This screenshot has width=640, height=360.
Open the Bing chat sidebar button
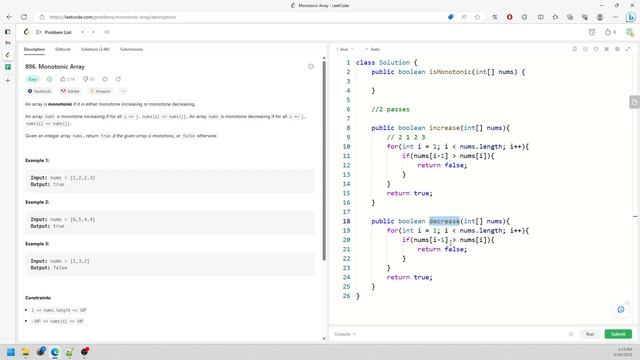[631, 17]
